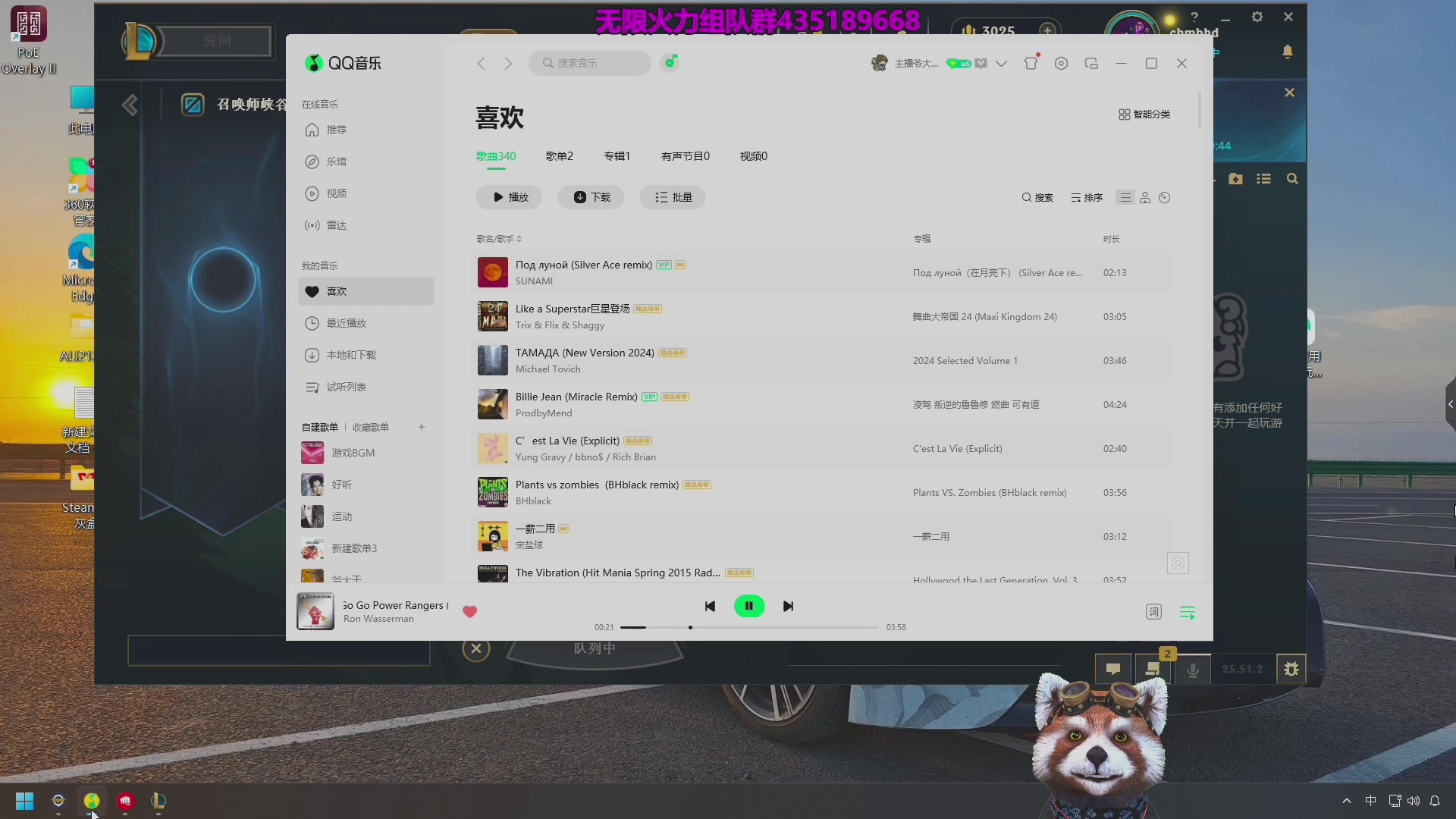Image resolution: width=1456 pixels, height=819 pixels.
Task: Unlike the current song via red heart
Action: [469, 611]
